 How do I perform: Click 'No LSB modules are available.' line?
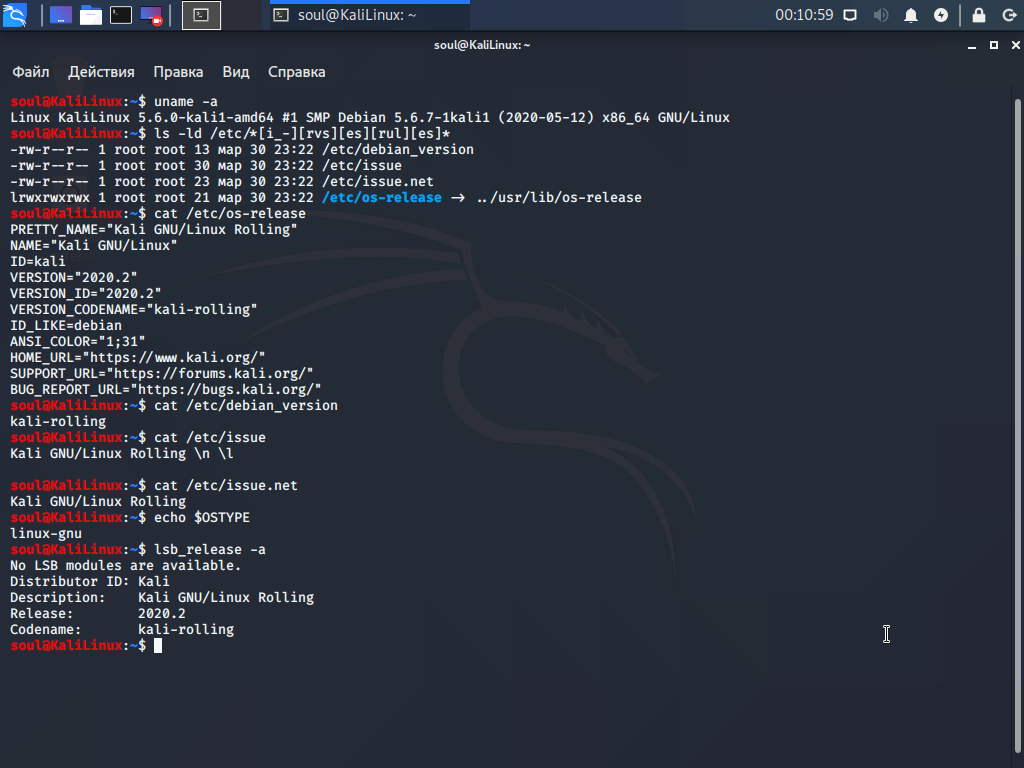[x=125, y=566]
